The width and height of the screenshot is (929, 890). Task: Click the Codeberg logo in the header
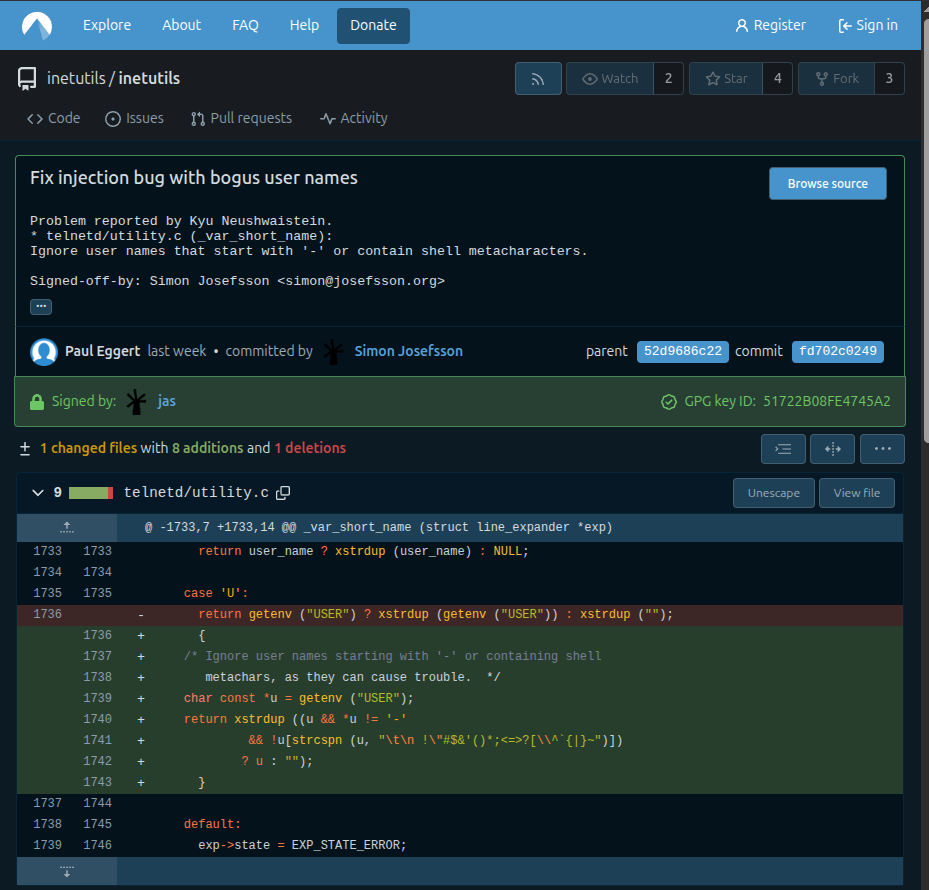[37, 25]
